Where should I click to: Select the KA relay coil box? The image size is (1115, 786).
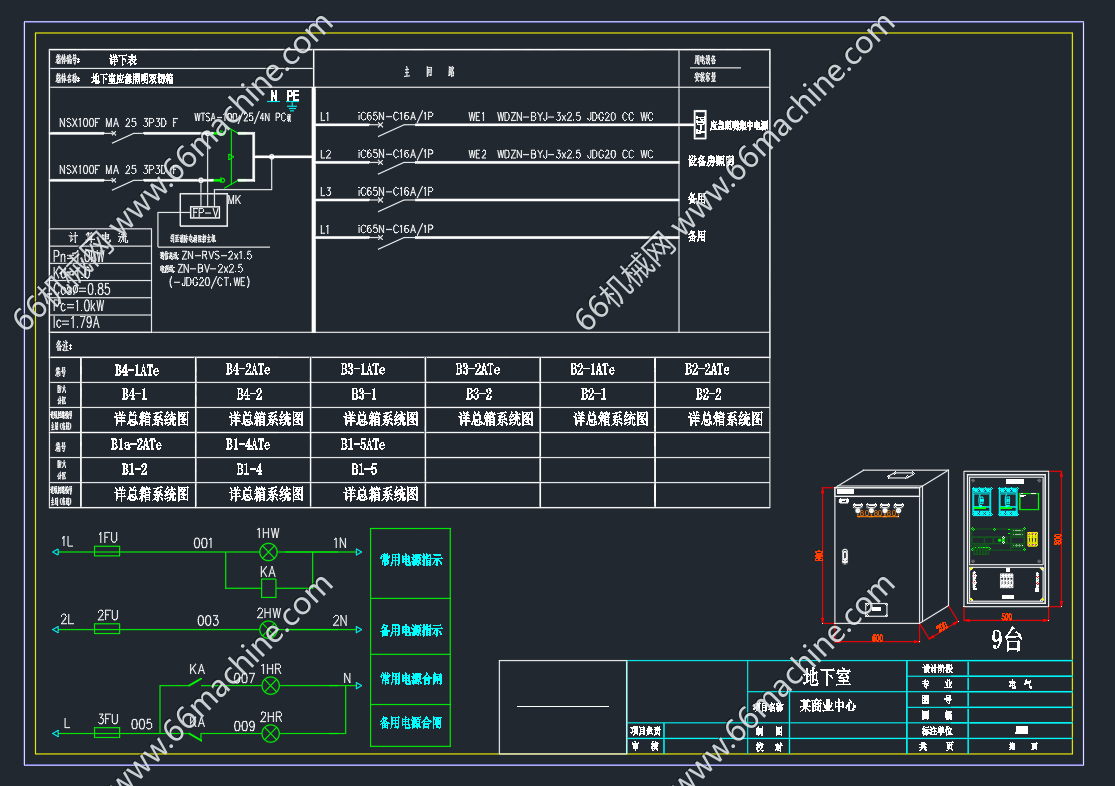point(268,588)
